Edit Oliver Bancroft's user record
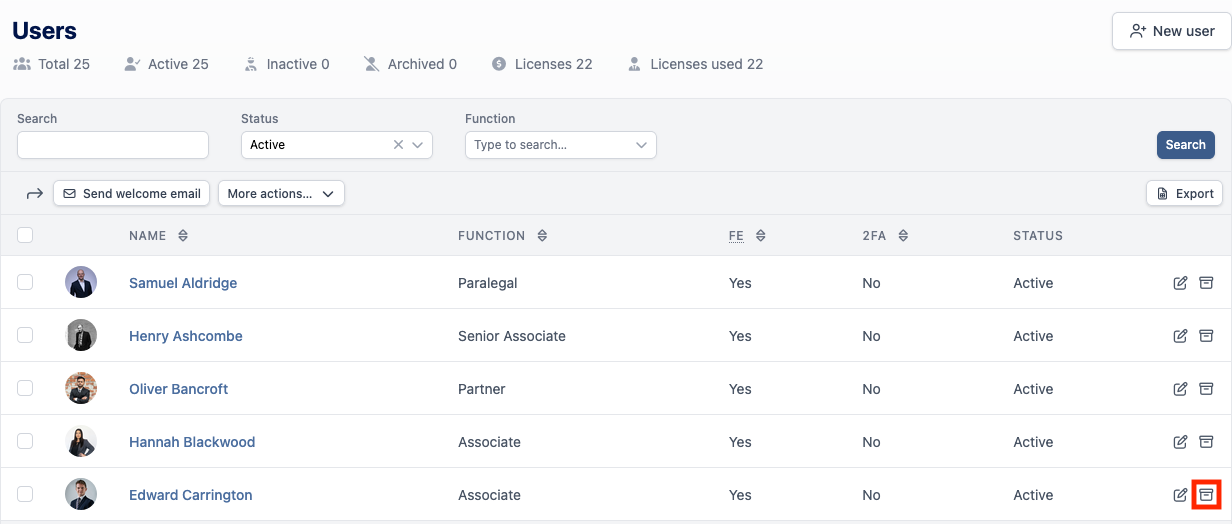Viewport: 1232px width, 524px height. point(1180,389)
